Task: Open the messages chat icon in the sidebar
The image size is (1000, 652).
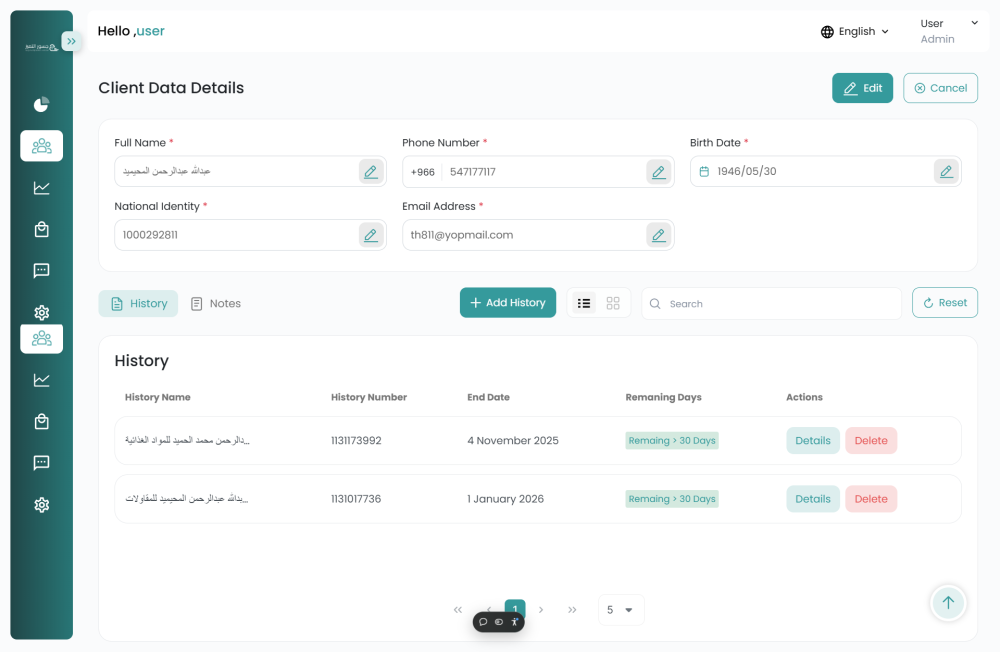Action: (41, 270)
